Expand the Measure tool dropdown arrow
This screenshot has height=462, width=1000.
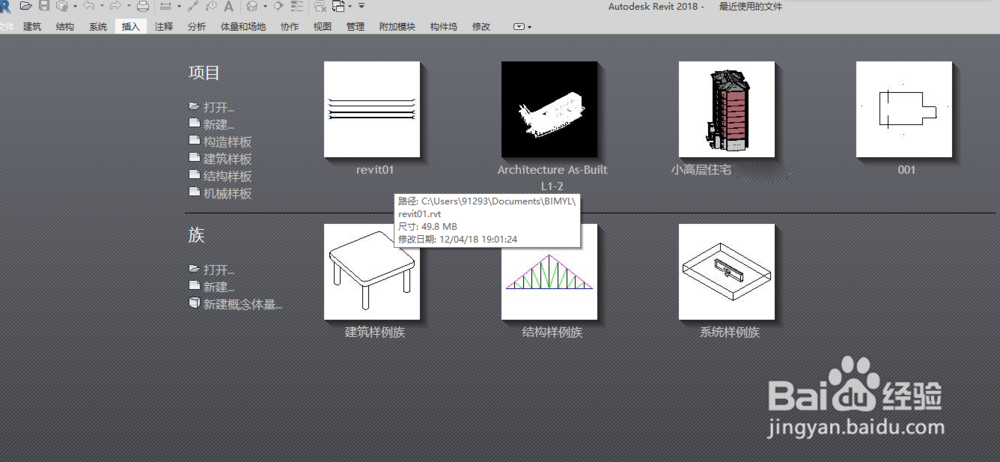coord(179,6)
